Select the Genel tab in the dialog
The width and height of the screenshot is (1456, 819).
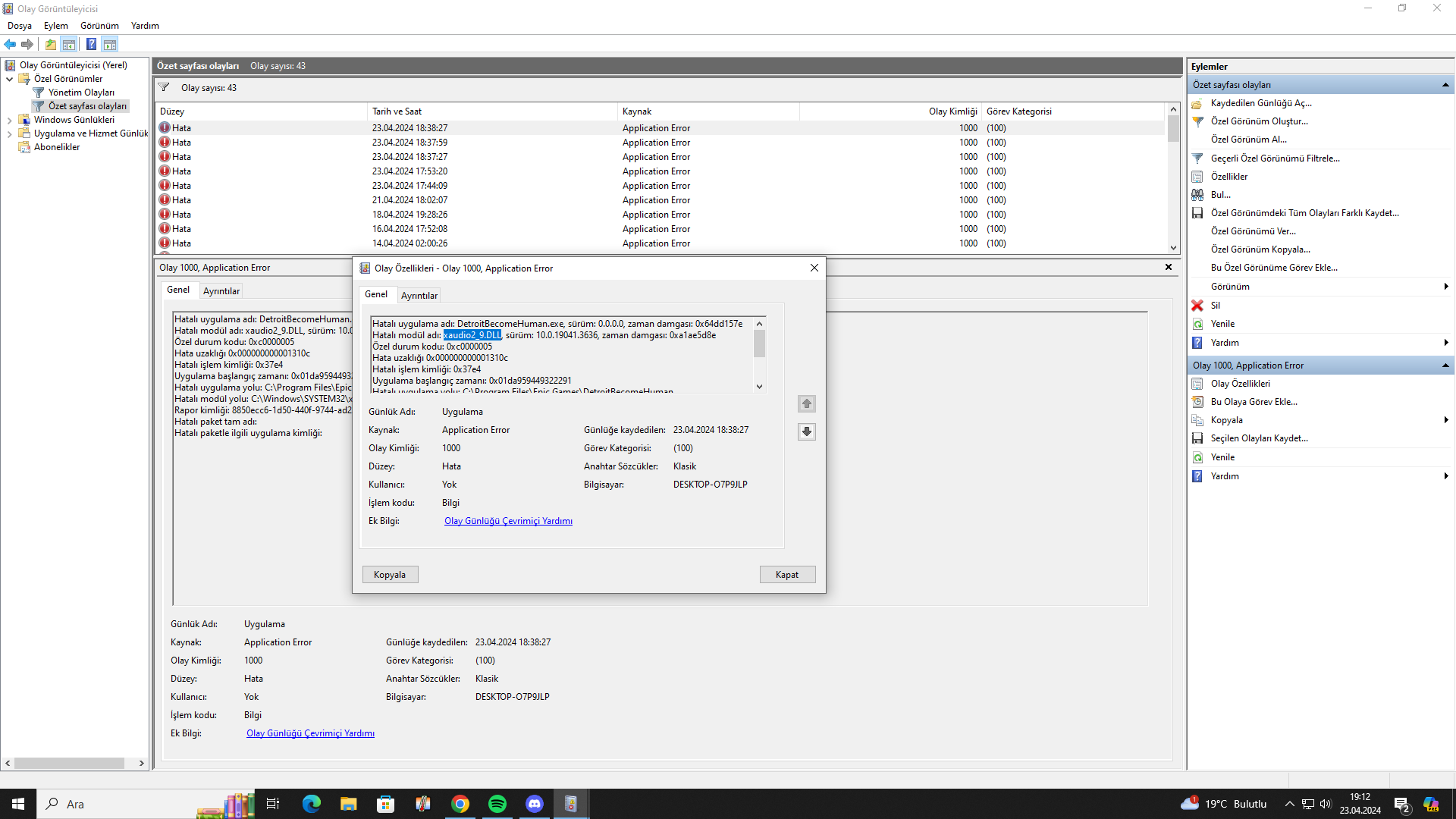(376, 294)
